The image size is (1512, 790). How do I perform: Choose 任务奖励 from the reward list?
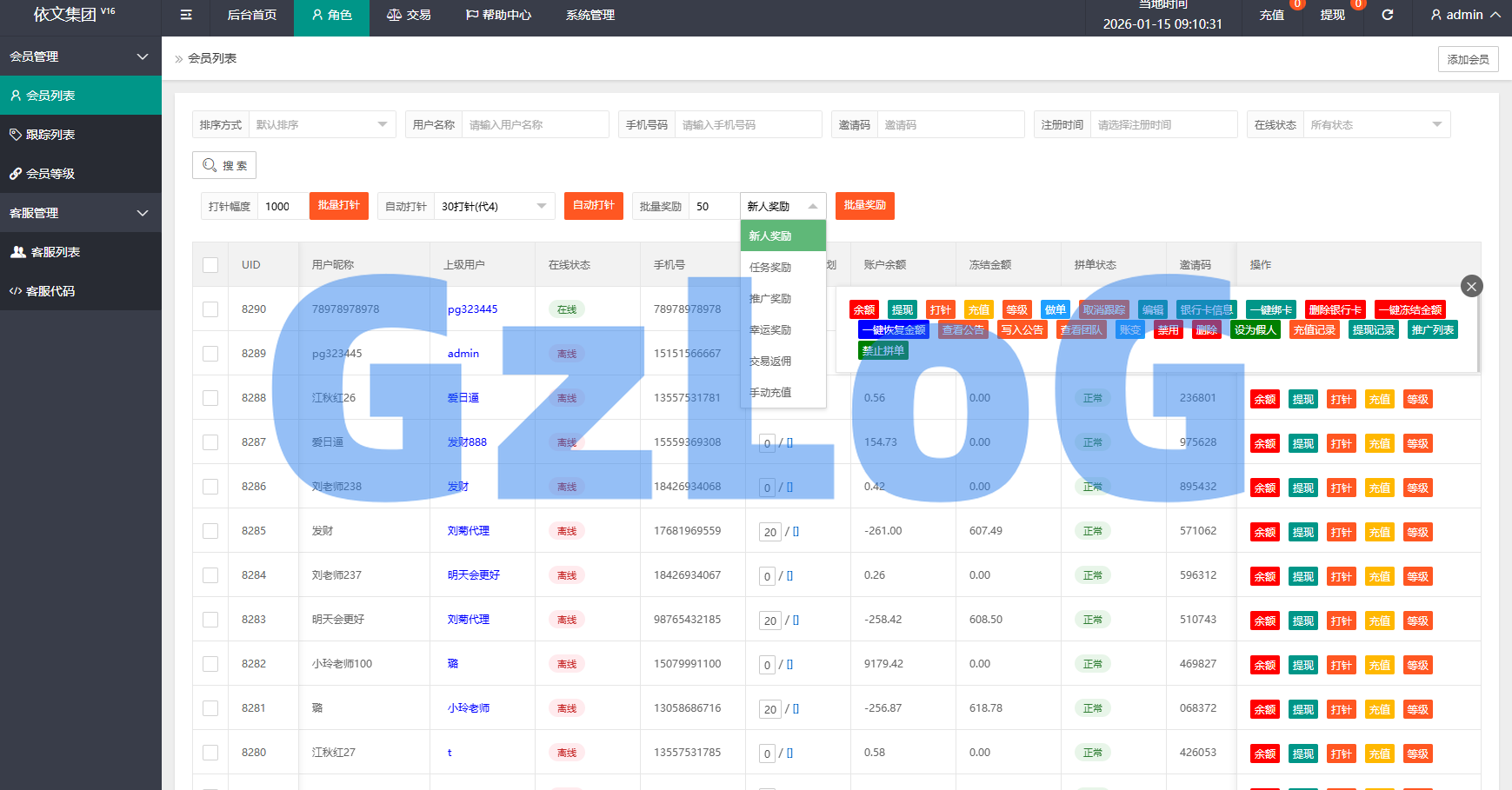pos(770,268)
